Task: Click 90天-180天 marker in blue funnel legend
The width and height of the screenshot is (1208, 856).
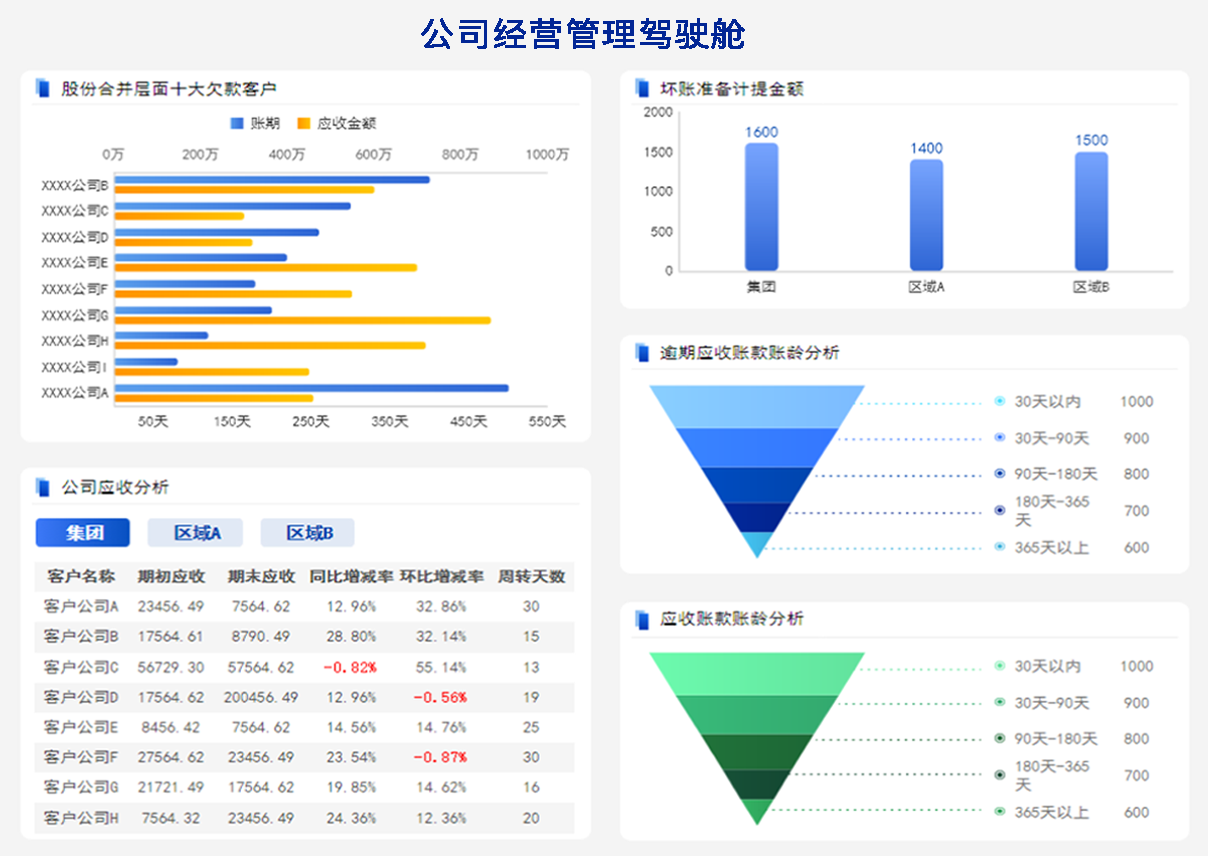Action: pos(1000,474)
